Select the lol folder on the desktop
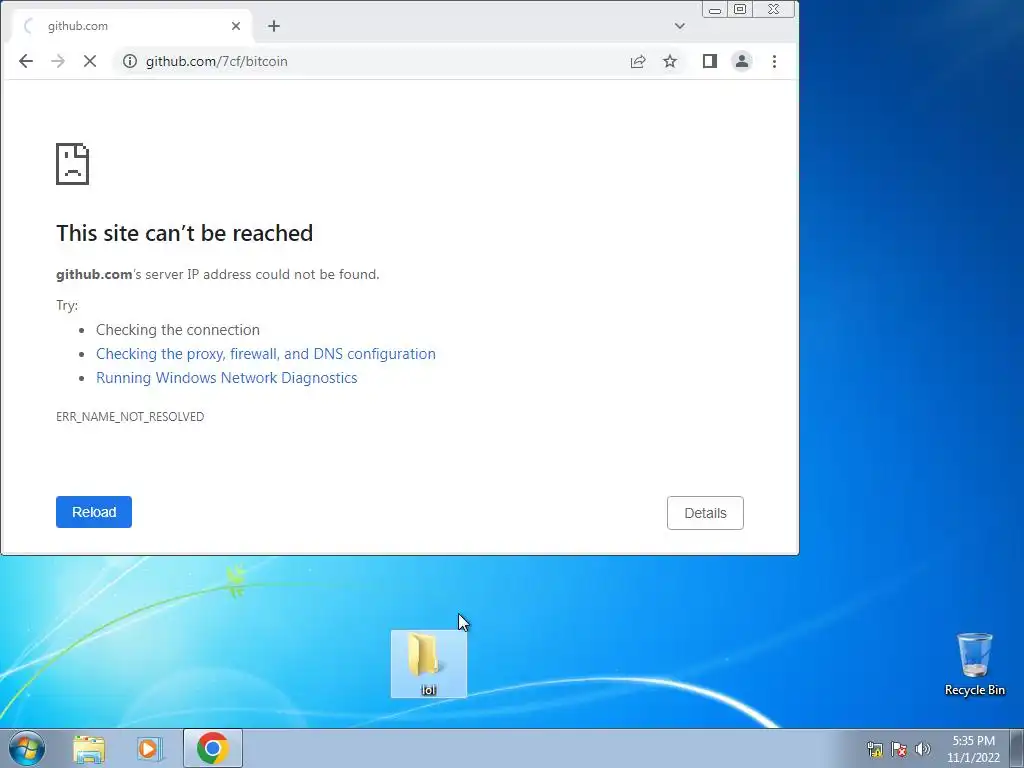This screenshot has height=768, width=1024. (x=429, y=664)
